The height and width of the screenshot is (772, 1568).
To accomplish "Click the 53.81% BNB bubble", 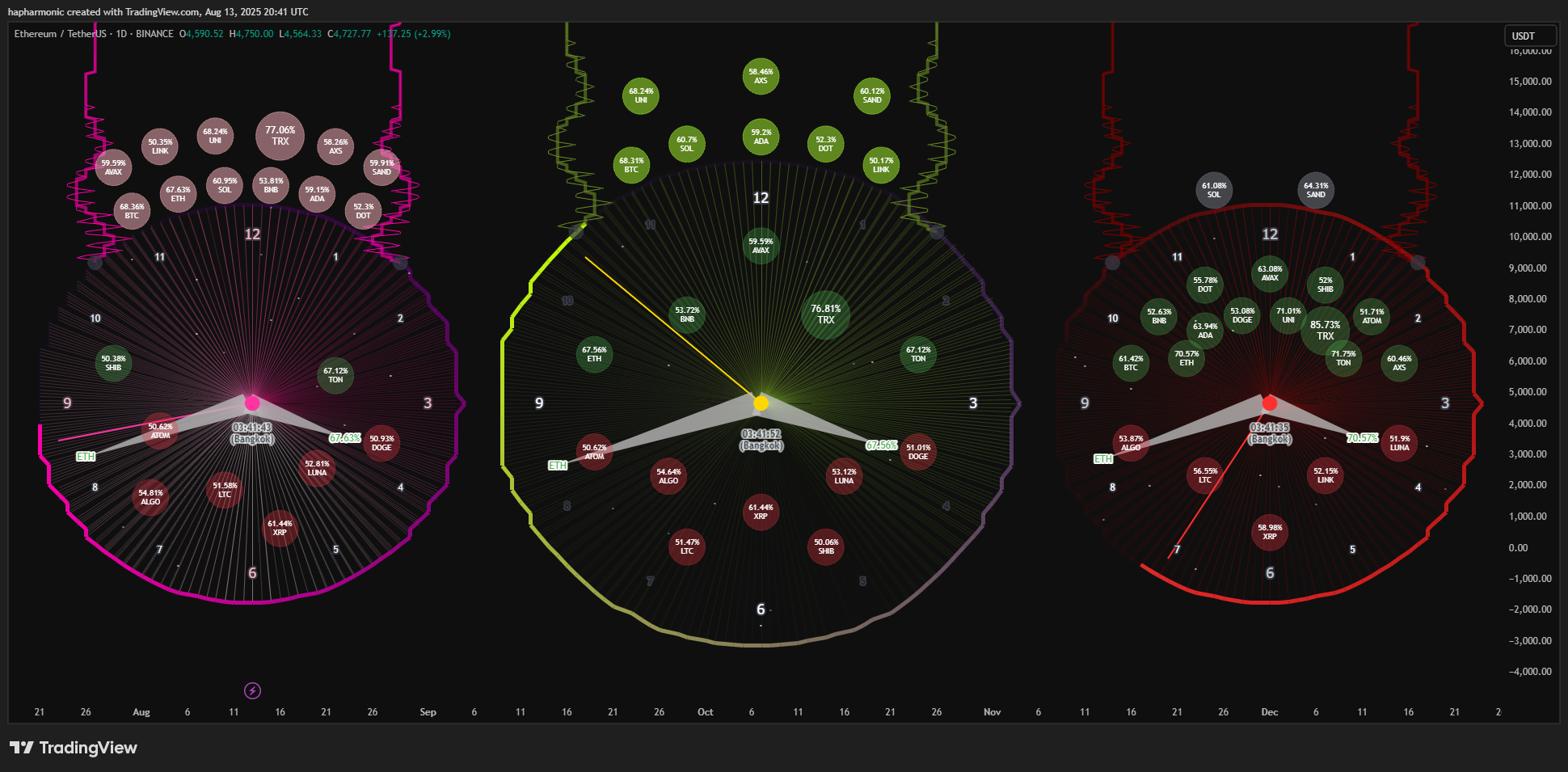I will pos(271,186).
